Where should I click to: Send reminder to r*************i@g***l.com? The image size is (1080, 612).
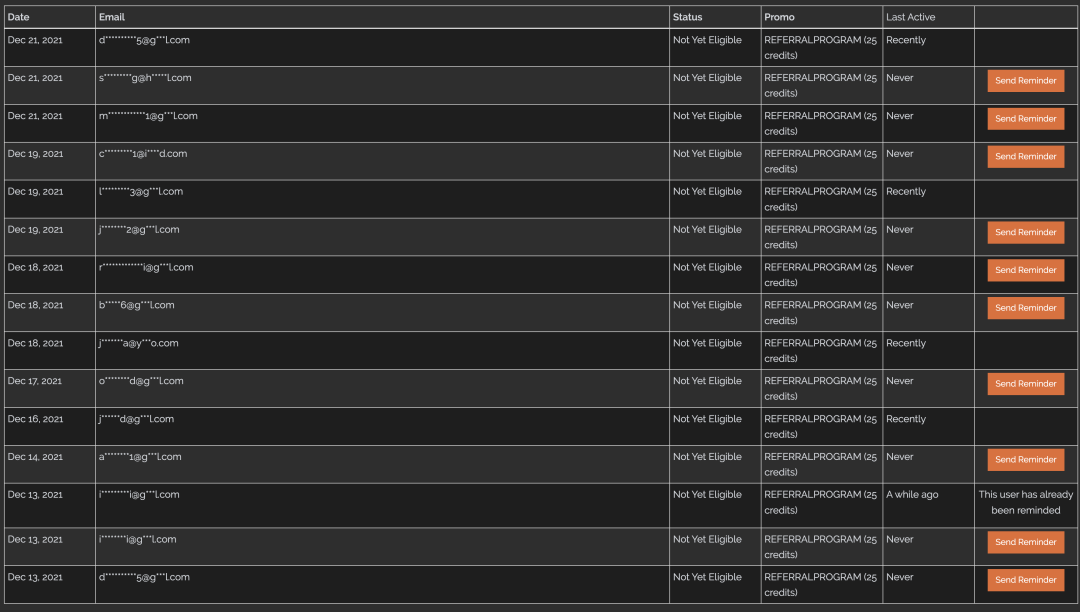pos(1026,270)
